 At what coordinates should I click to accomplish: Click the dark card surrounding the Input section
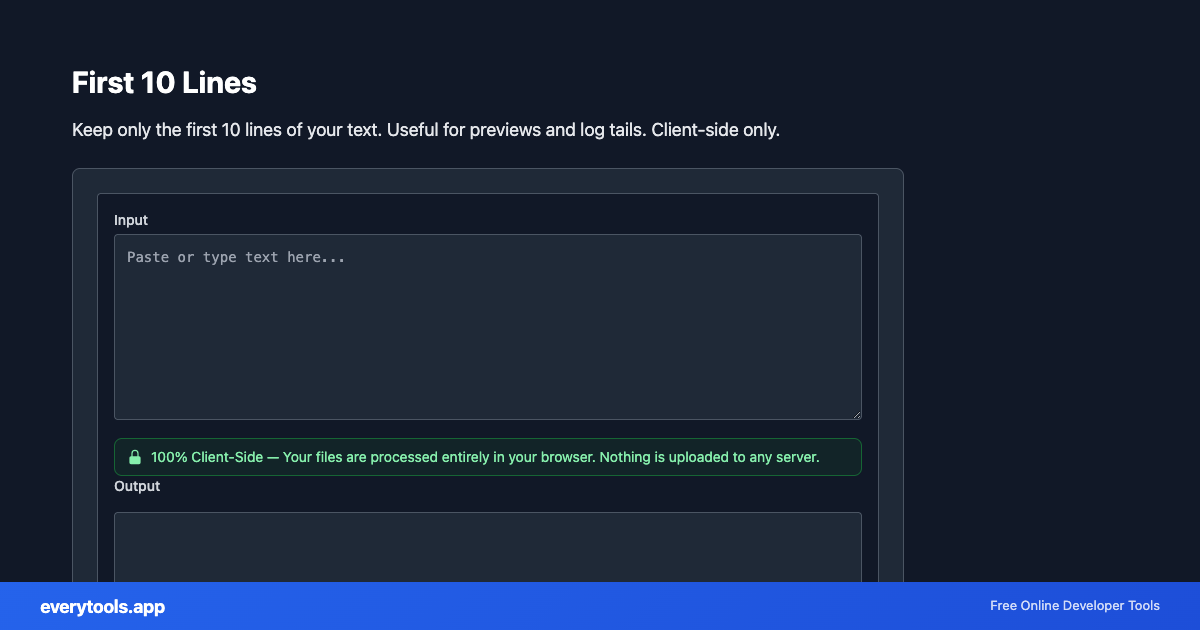(487, 205)
